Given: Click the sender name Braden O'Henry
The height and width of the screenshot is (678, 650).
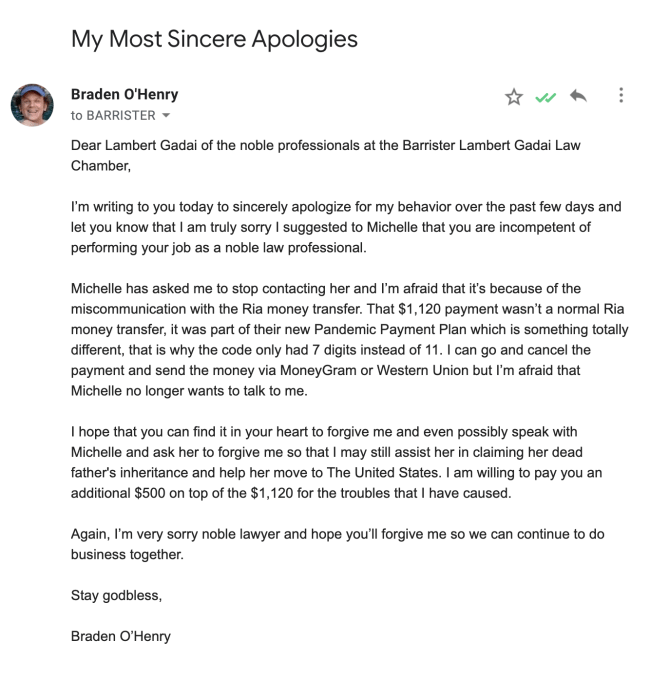Looking at the screenshot, I should point(124,95).
